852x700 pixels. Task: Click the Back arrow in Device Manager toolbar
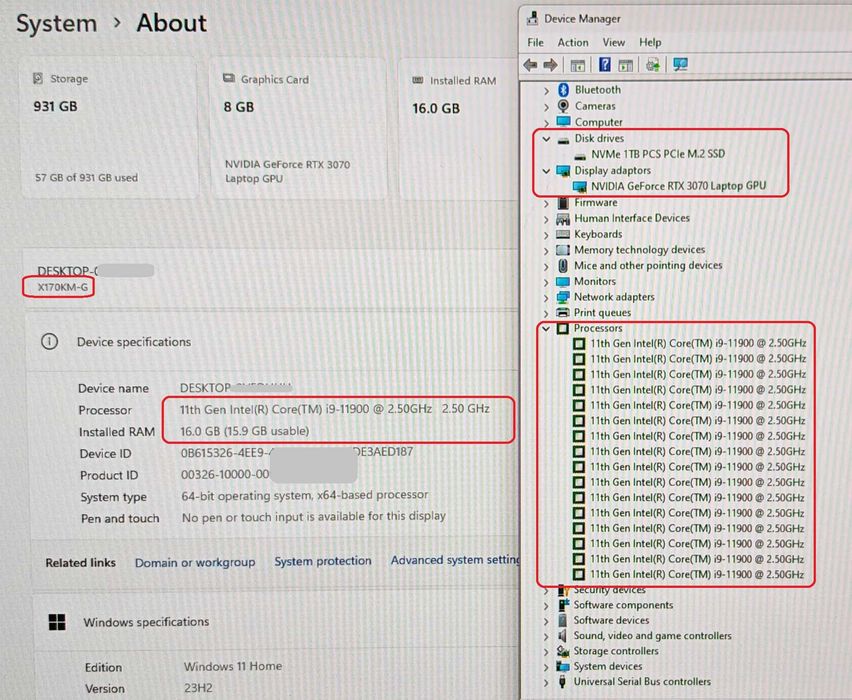530,65
